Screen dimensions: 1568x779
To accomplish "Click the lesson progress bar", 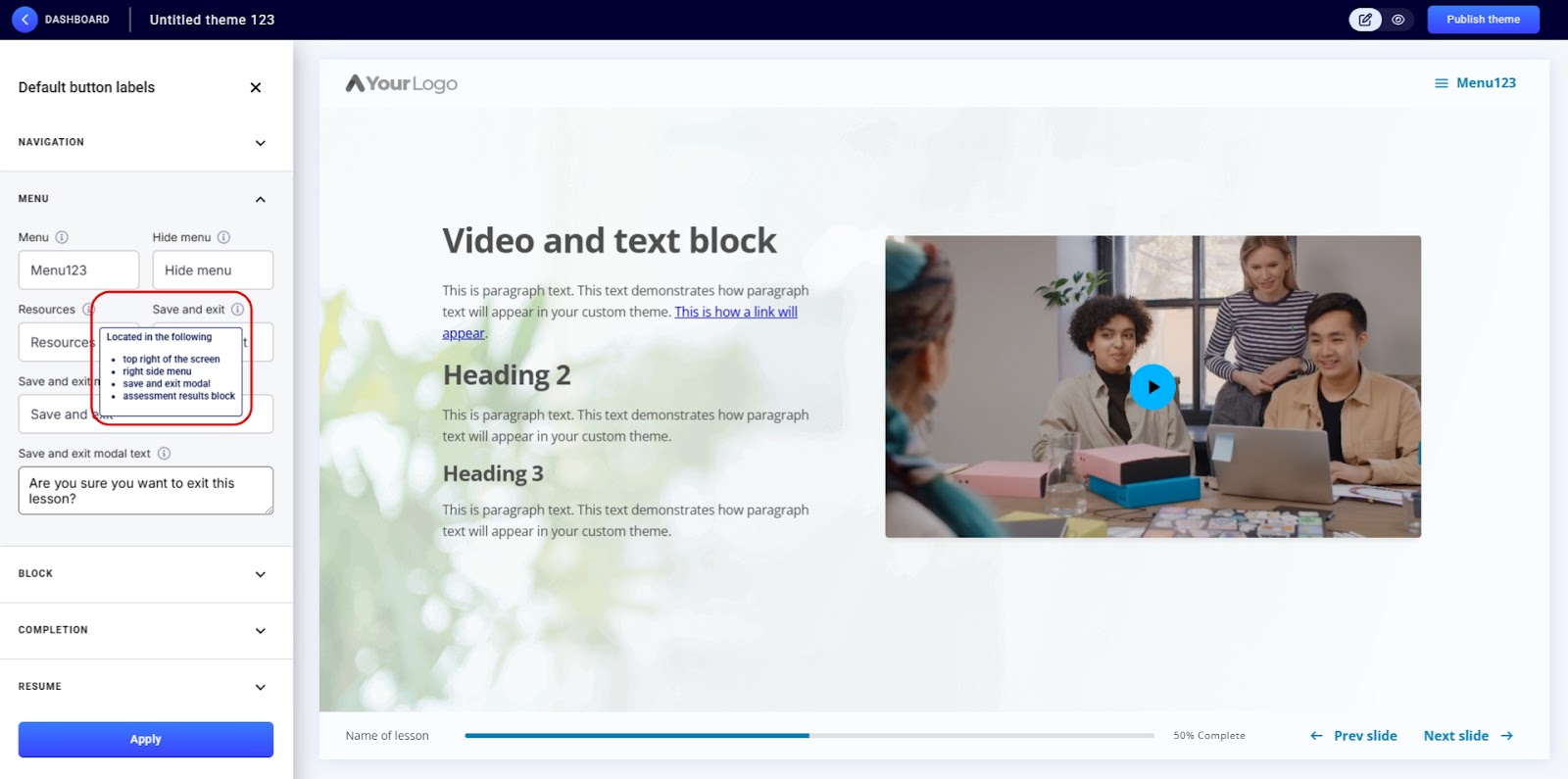I will 808,735.
